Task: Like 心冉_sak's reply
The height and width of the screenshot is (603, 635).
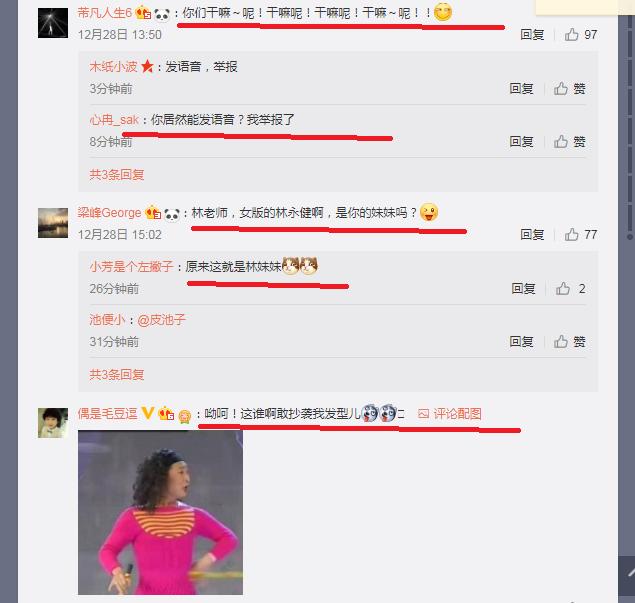Action: pos(569,142)
